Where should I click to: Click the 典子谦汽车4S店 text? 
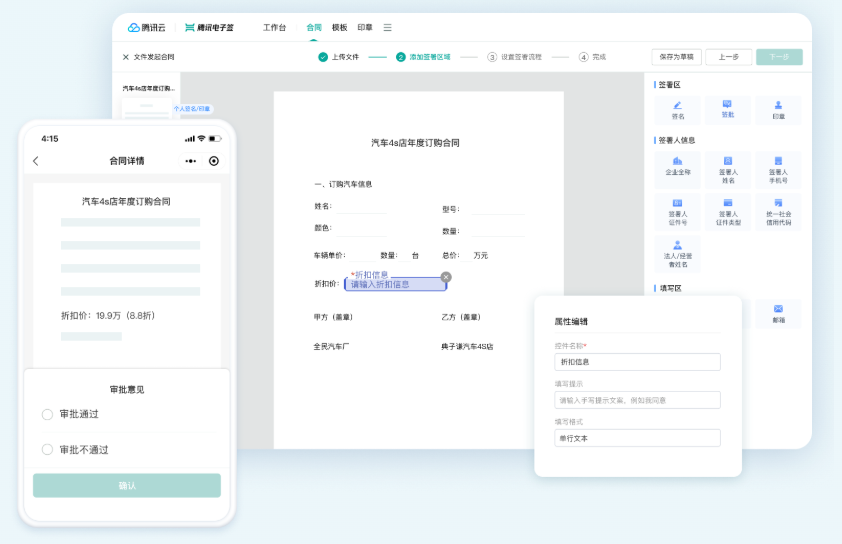tap(467, 347)
